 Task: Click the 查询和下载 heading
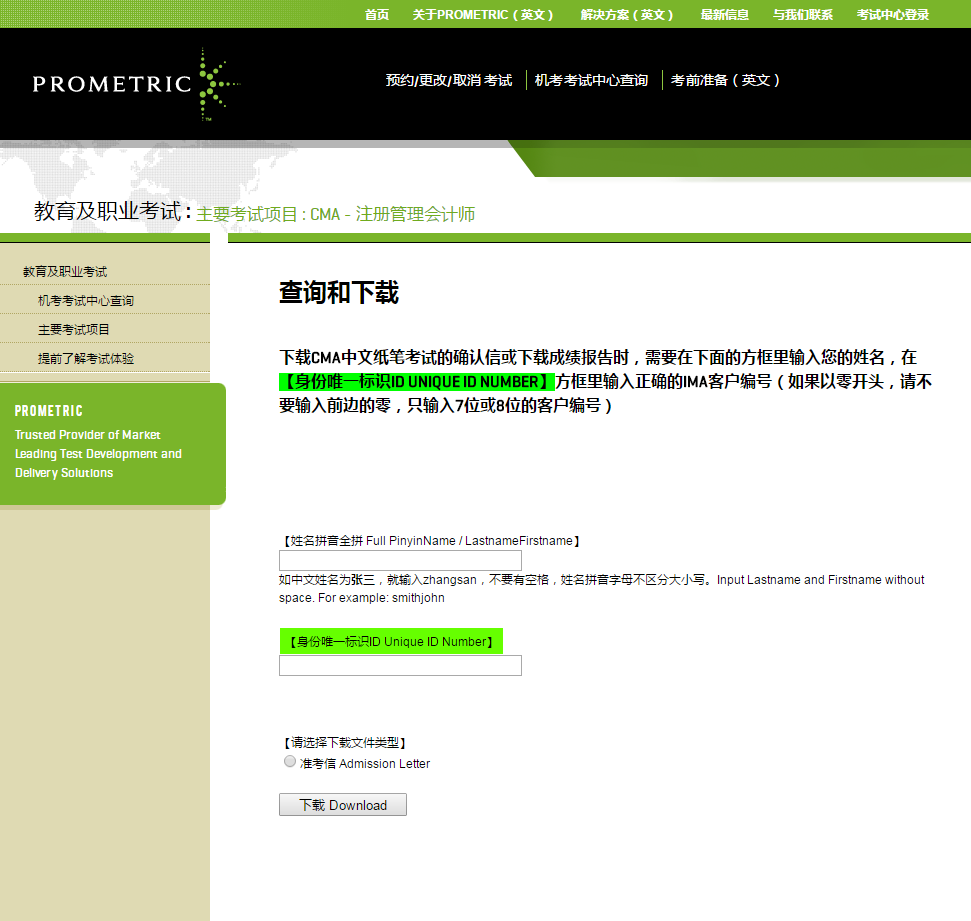[x=339, y=292]
